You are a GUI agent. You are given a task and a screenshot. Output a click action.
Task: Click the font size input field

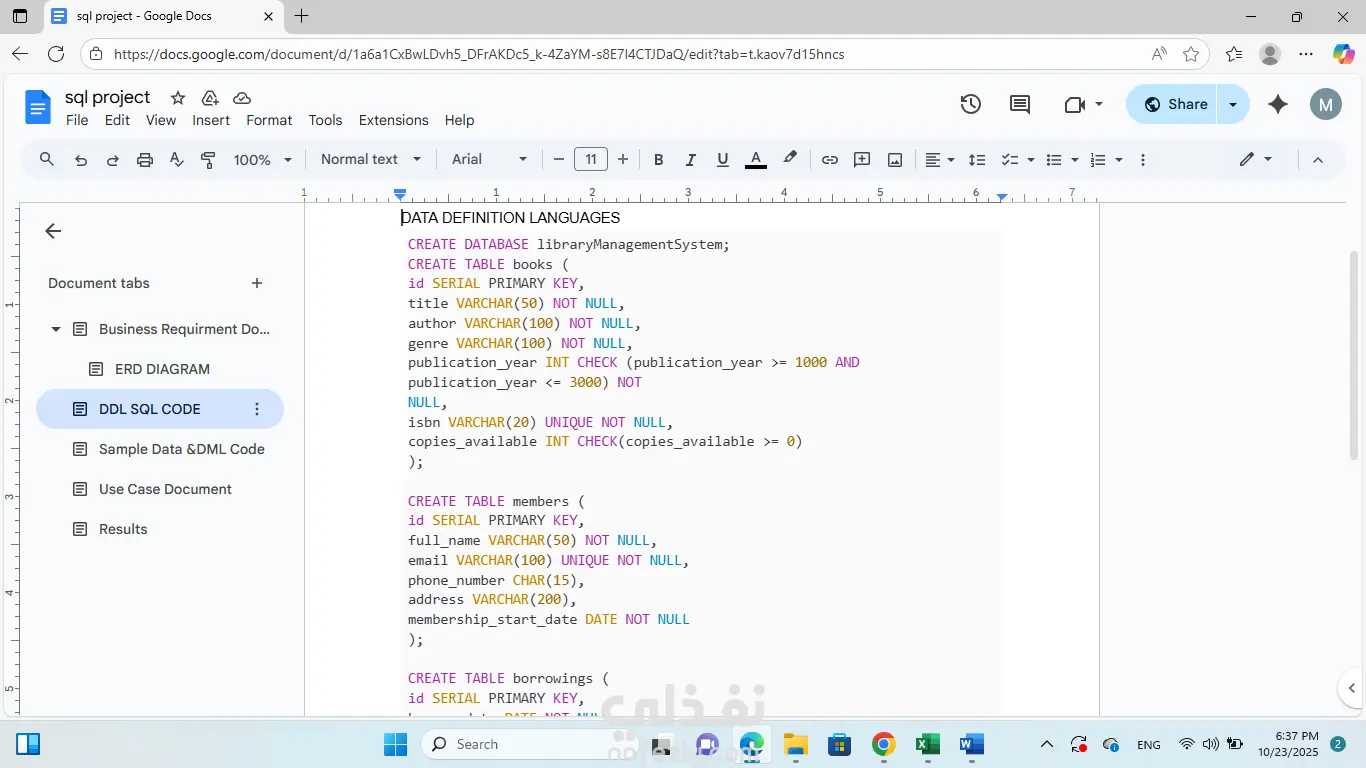click(591, 160)
